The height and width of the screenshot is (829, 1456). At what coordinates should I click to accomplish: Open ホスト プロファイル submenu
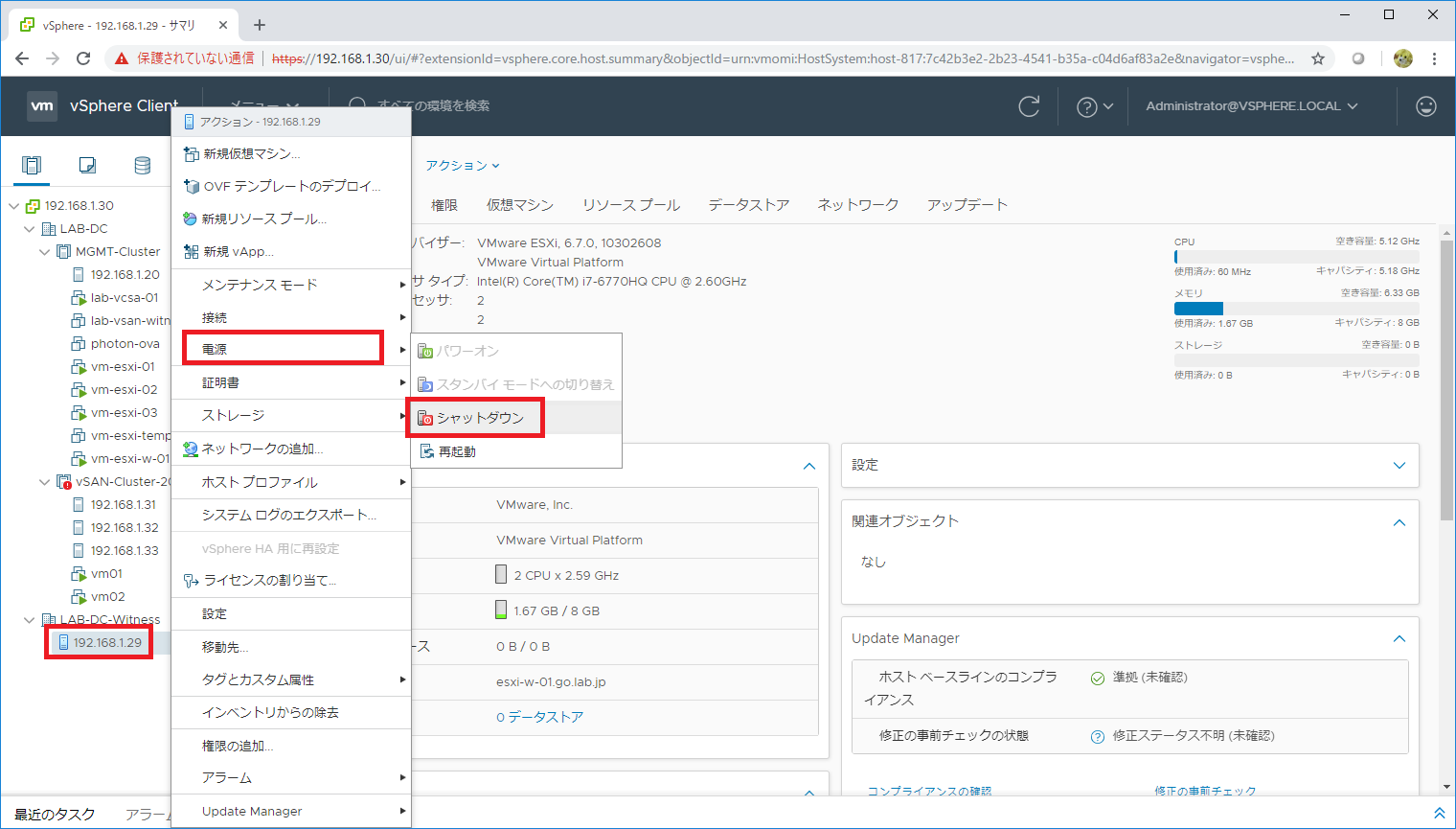coord(291,482)
